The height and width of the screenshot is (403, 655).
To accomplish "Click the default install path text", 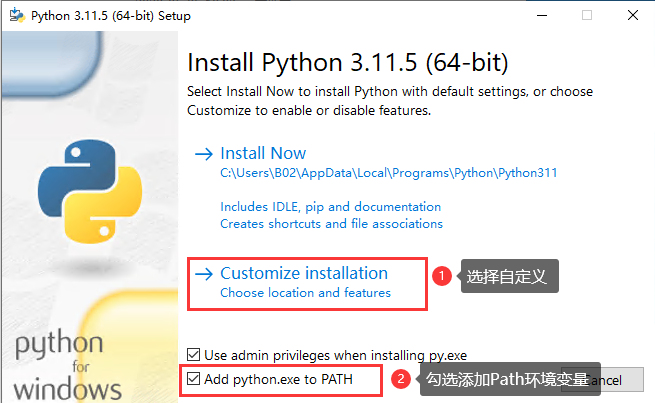I will tap(388, 173).
